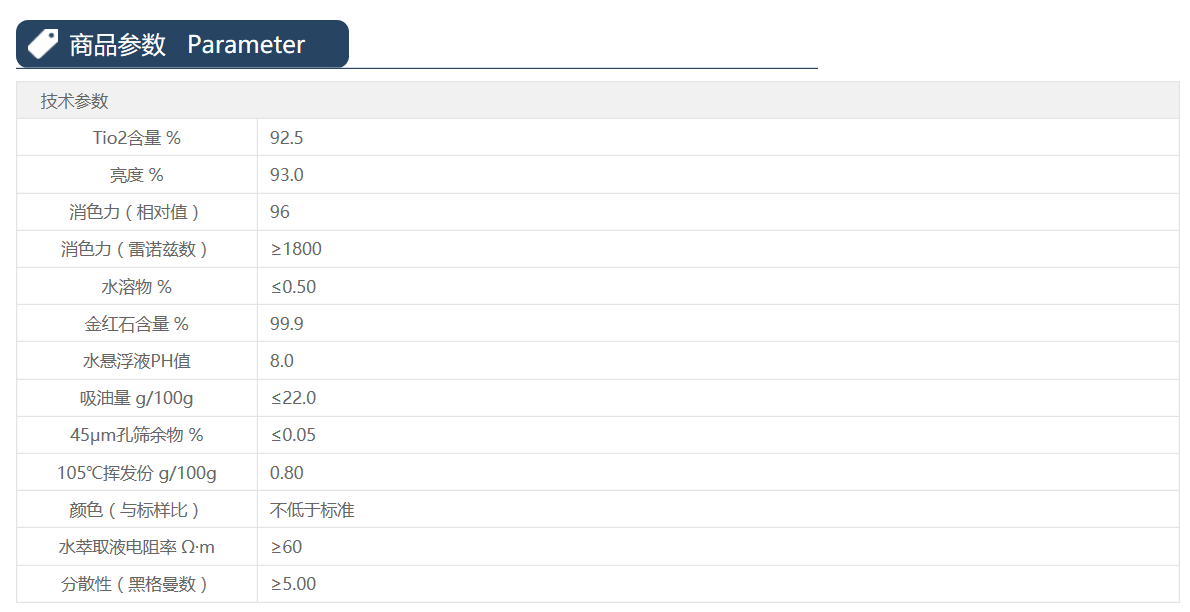Select the ≥1800 value cell
The width and height of the screenshot is (1190, 612).
pos(296,249)
